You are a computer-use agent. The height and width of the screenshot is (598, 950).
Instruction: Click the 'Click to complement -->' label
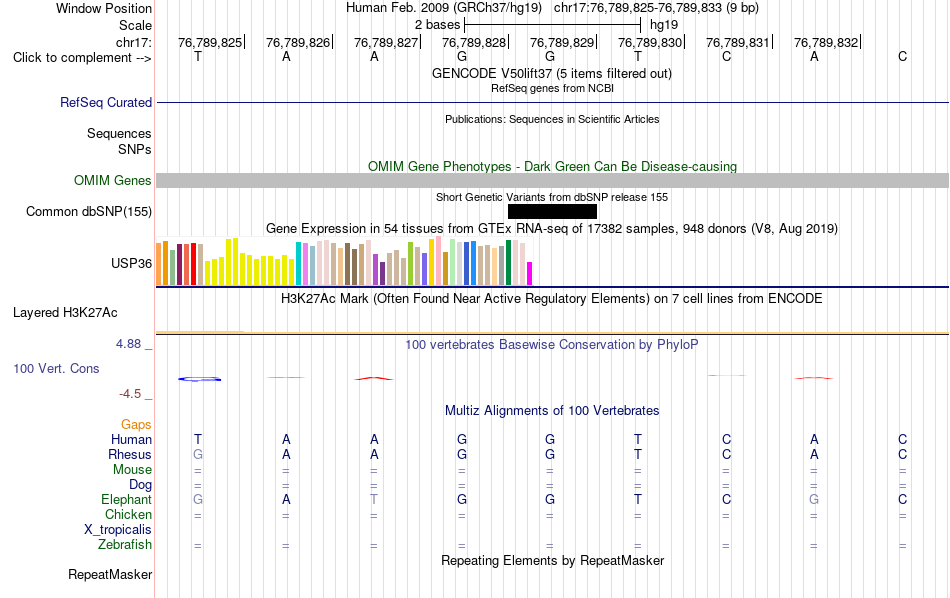82,58
